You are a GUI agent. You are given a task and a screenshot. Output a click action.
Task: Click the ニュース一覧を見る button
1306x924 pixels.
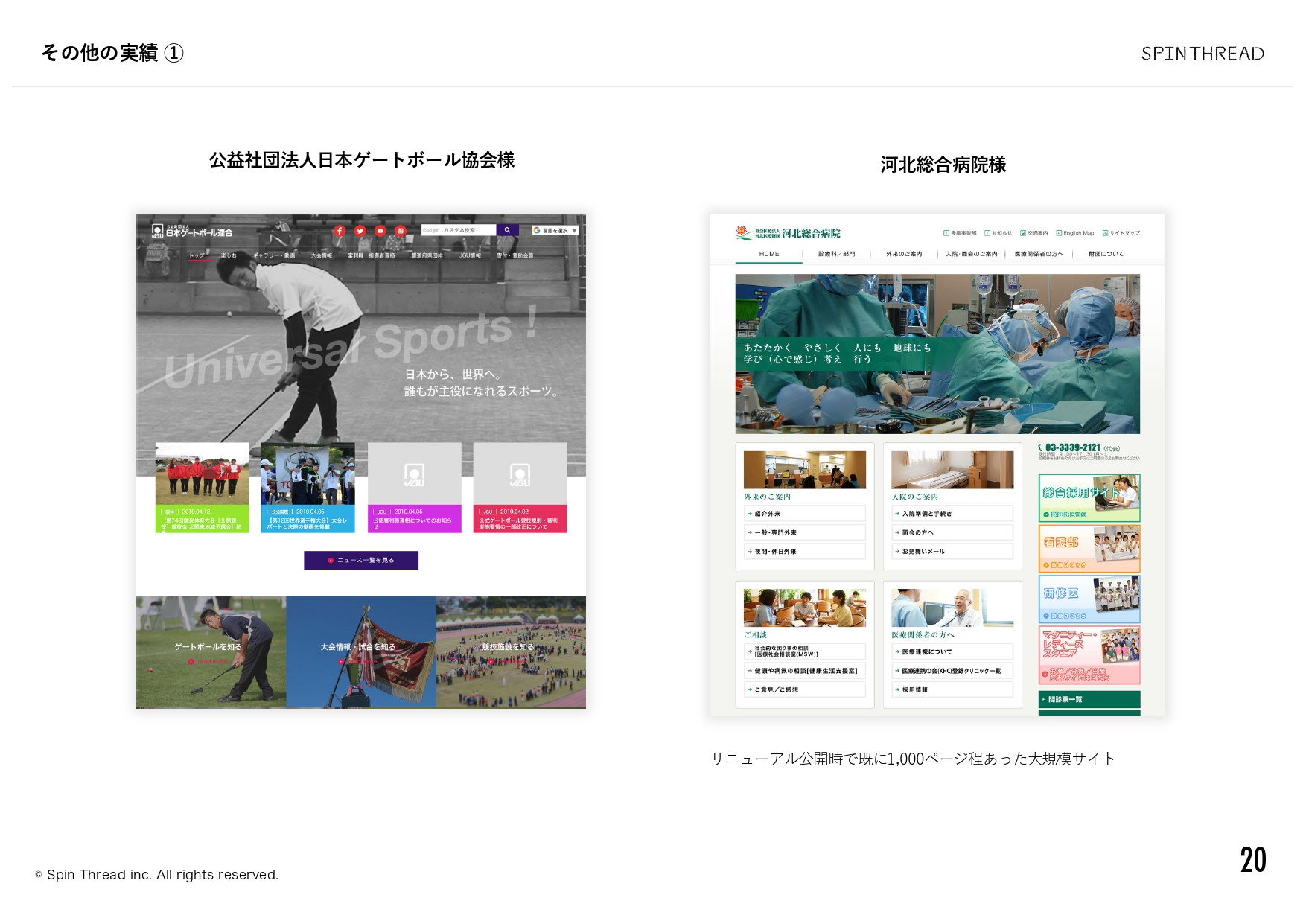(x=360, y=560)
